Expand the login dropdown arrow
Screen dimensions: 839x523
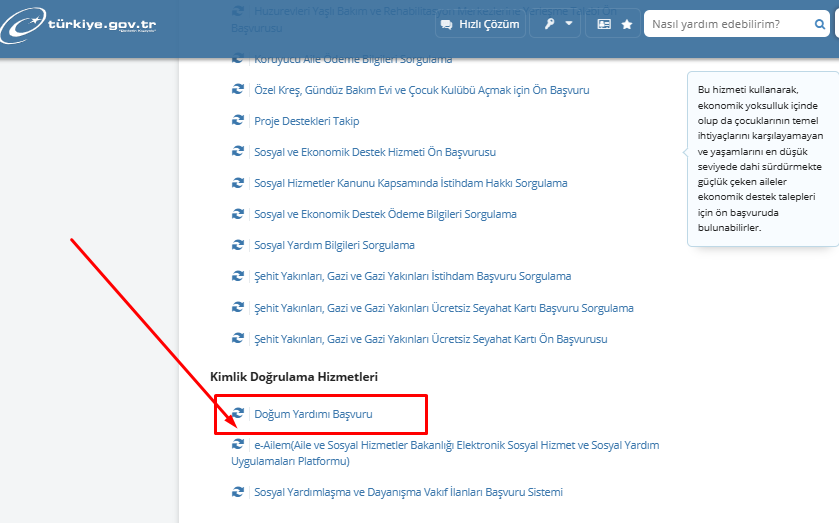coord(569,24)
